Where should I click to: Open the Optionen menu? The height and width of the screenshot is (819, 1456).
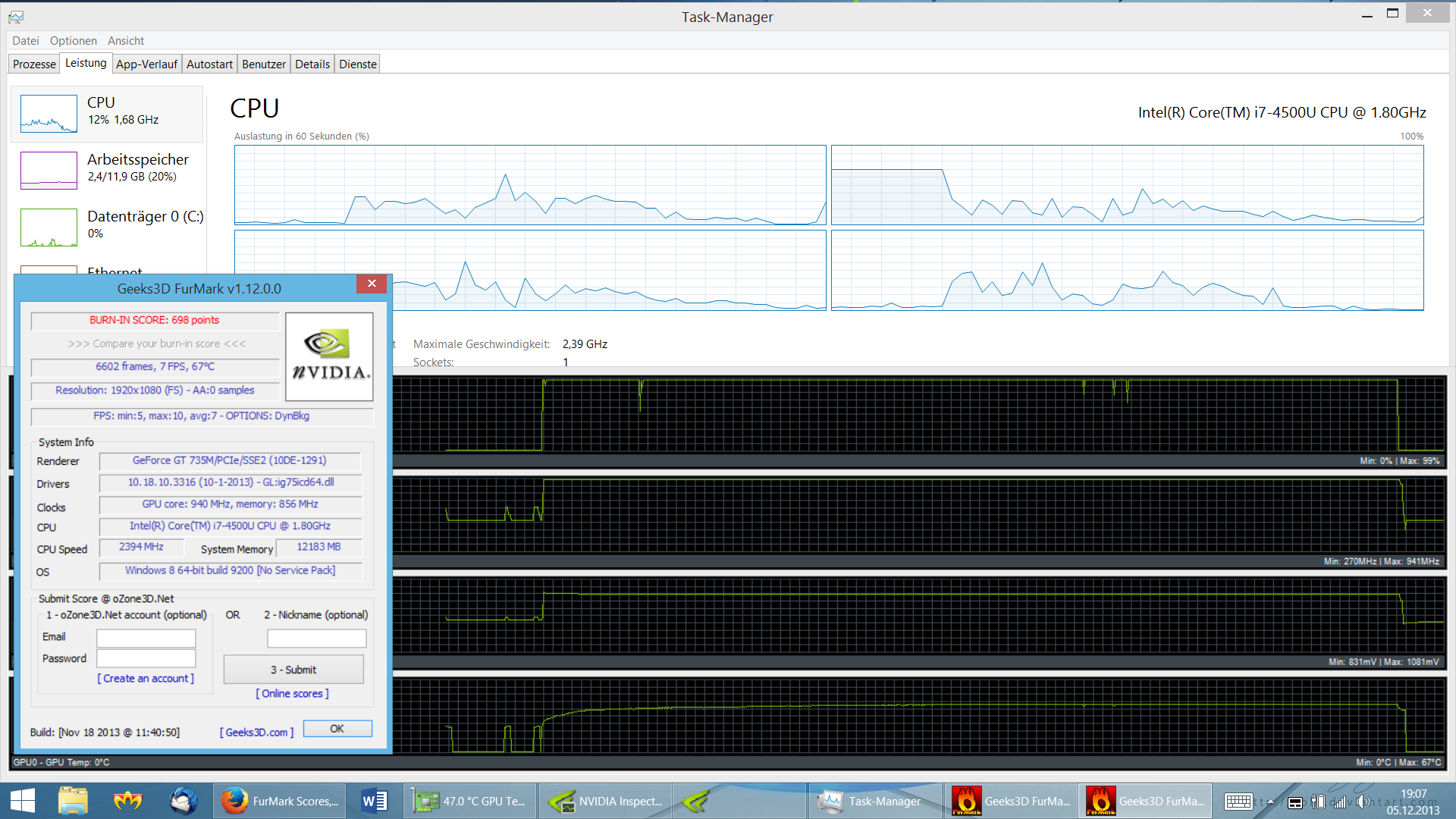(74, 41)
